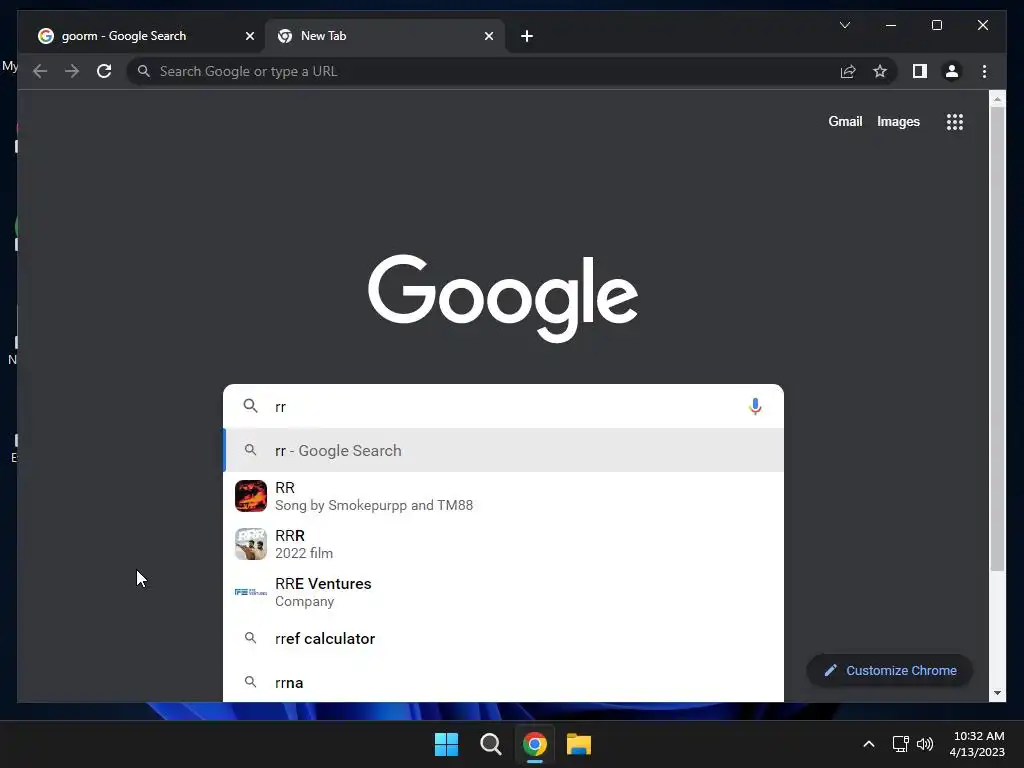Go back with the browser back arrow
Viewport: 1024px width, 768px height.
click(40, 71)
